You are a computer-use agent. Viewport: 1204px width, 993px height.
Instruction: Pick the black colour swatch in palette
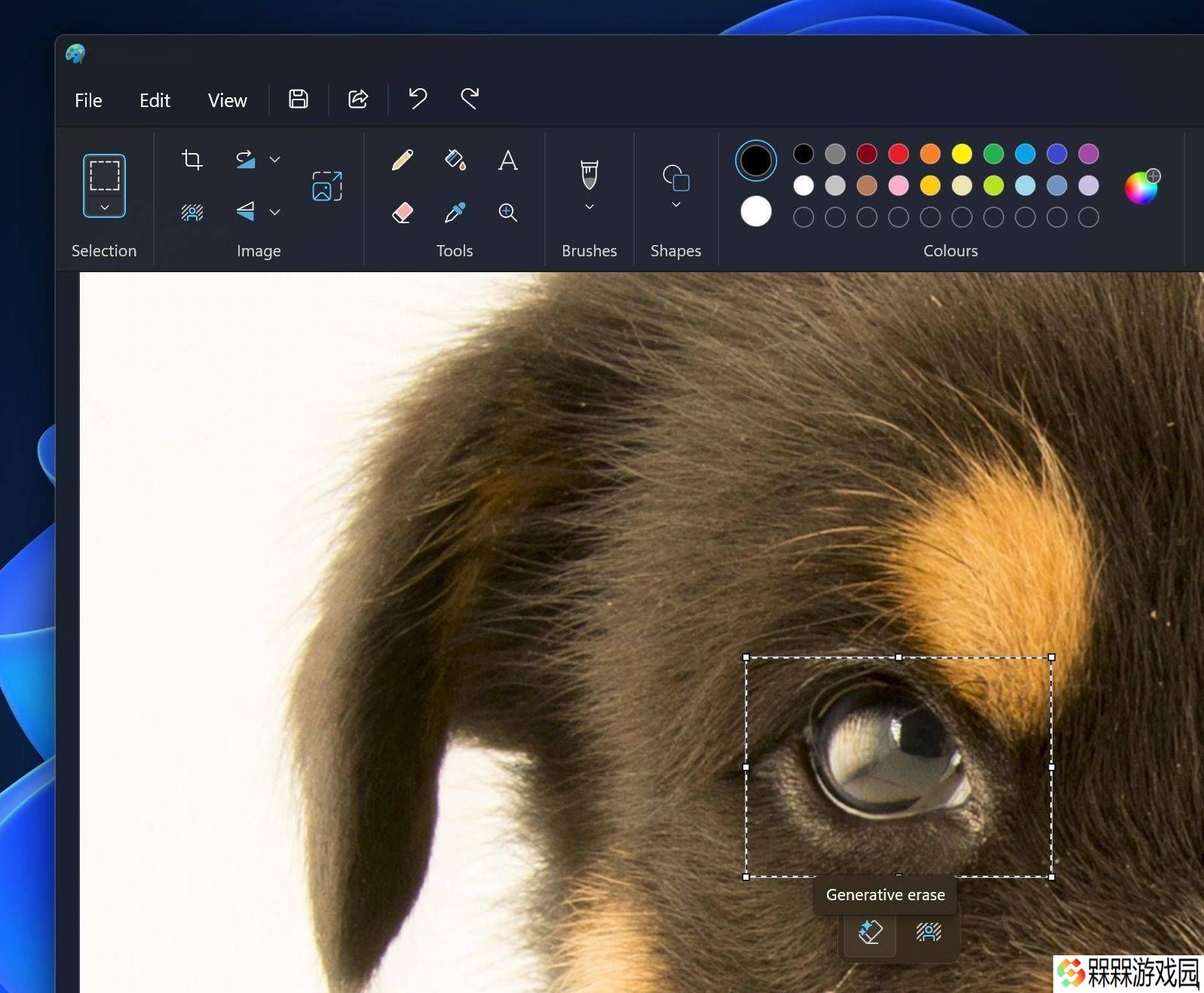tap(804, 154)
